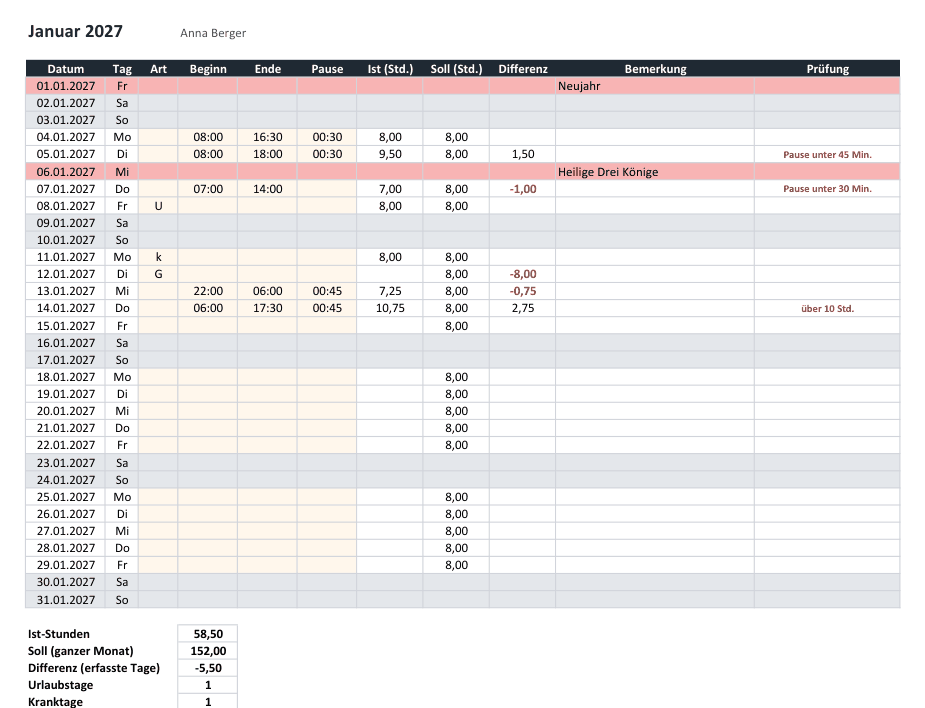Select the Ende cell showing 18:00
Image resolution: width=925 pixels, height=708 pixels.
[x=267, y=154]
